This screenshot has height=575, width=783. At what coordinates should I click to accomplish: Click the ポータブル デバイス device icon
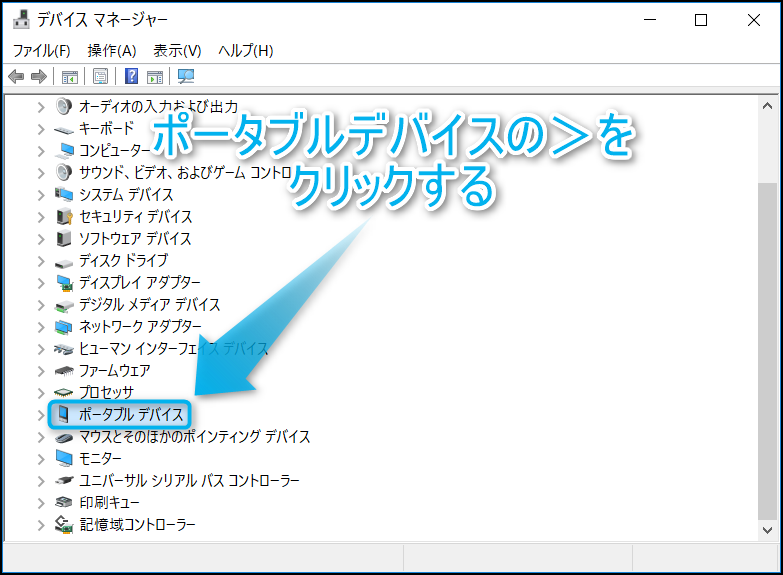[64, 414]
